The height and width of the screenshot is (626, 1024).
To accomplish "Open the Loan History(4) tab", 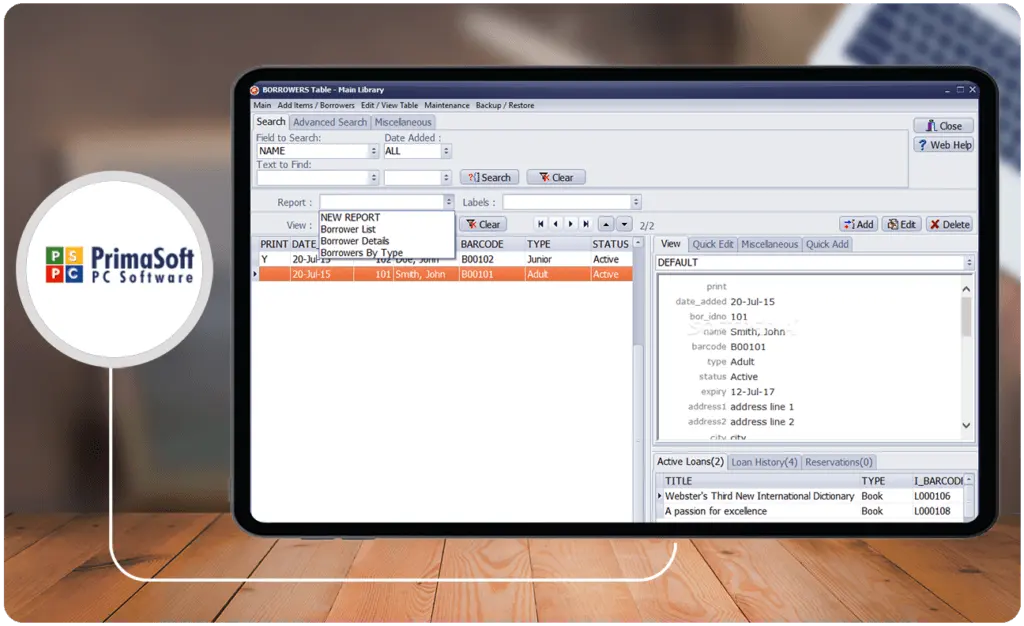I will coord(764,462).
